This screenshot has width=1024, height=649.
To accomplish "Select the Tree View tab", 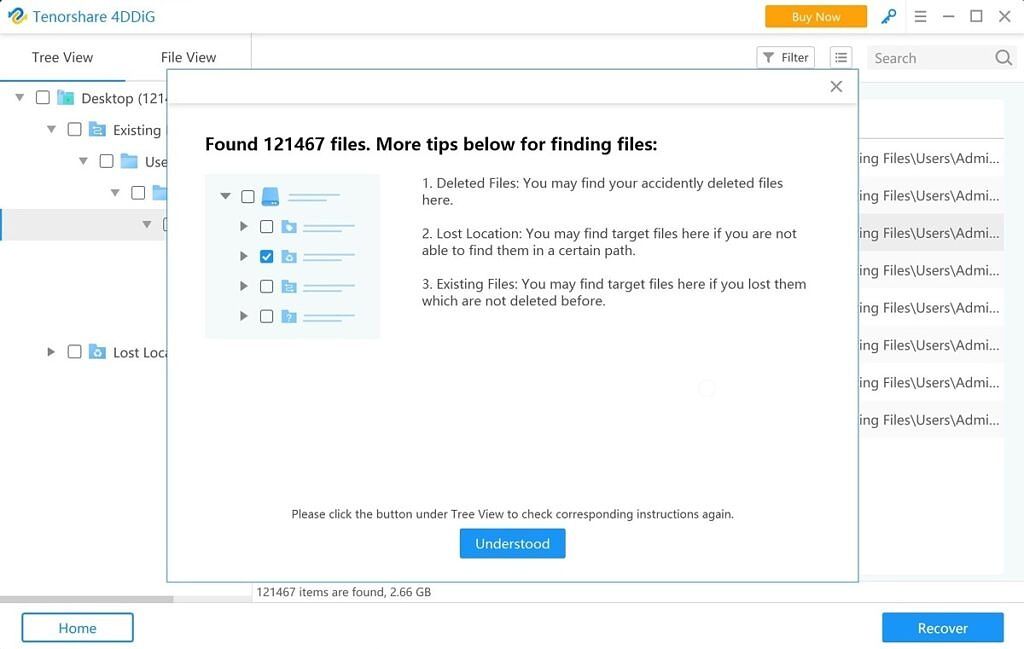I will 61,57.
